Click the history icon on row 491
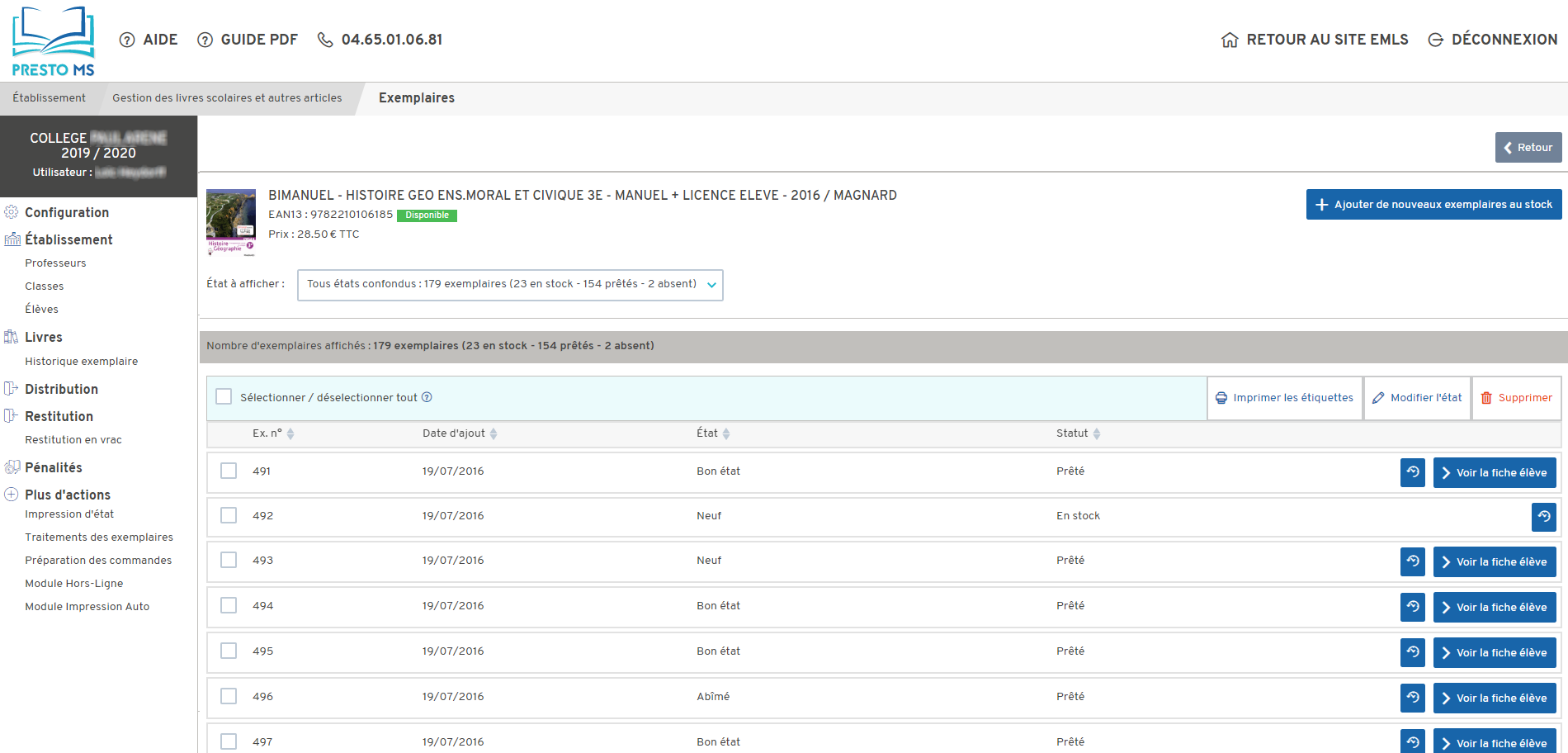 pyautogui.click(x=1412, y=472)
